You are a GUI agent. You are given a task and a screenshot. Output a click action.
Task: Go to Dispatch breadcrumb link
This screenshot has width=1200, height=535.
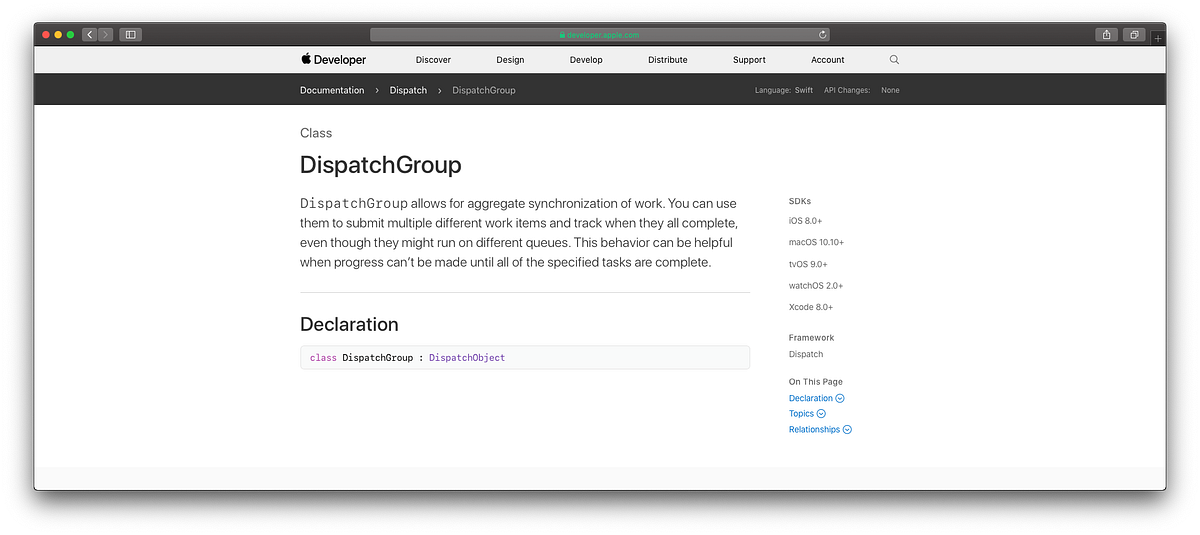[408, 90]
